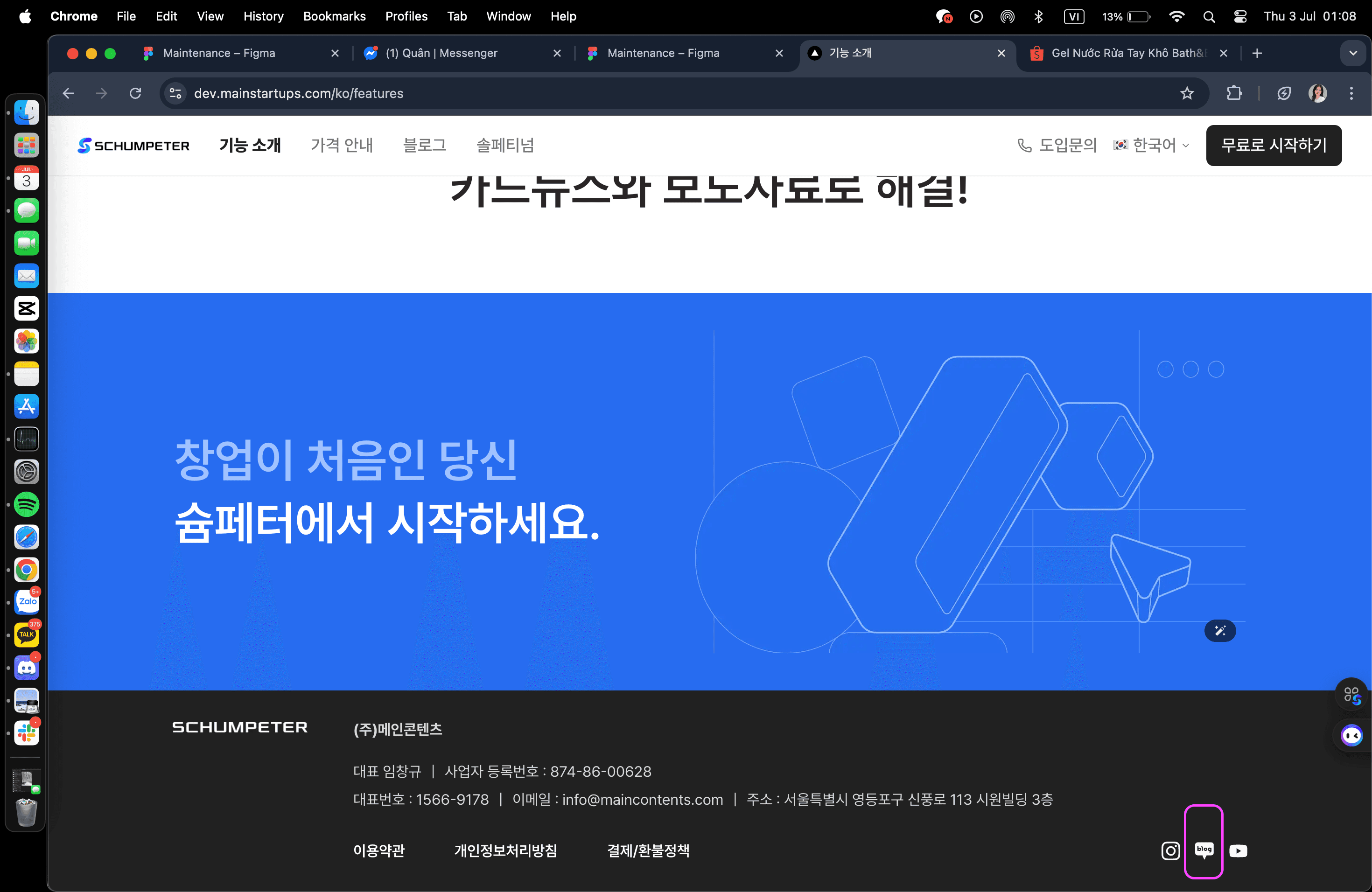
Task: Launch Spotify from the Dock
Action: [27, 504]
